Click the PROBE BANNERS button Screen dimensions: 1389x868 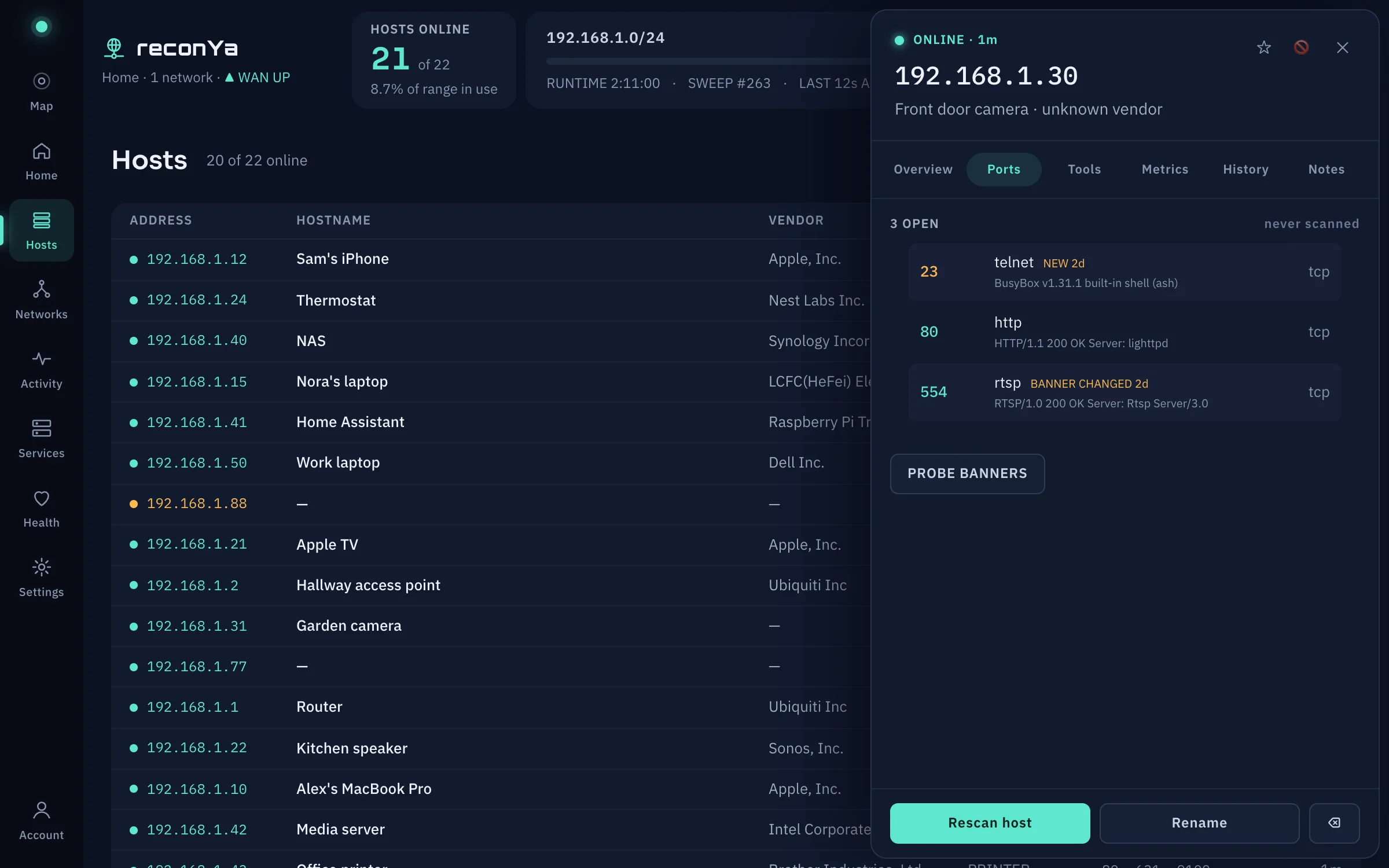coord(967,473)
